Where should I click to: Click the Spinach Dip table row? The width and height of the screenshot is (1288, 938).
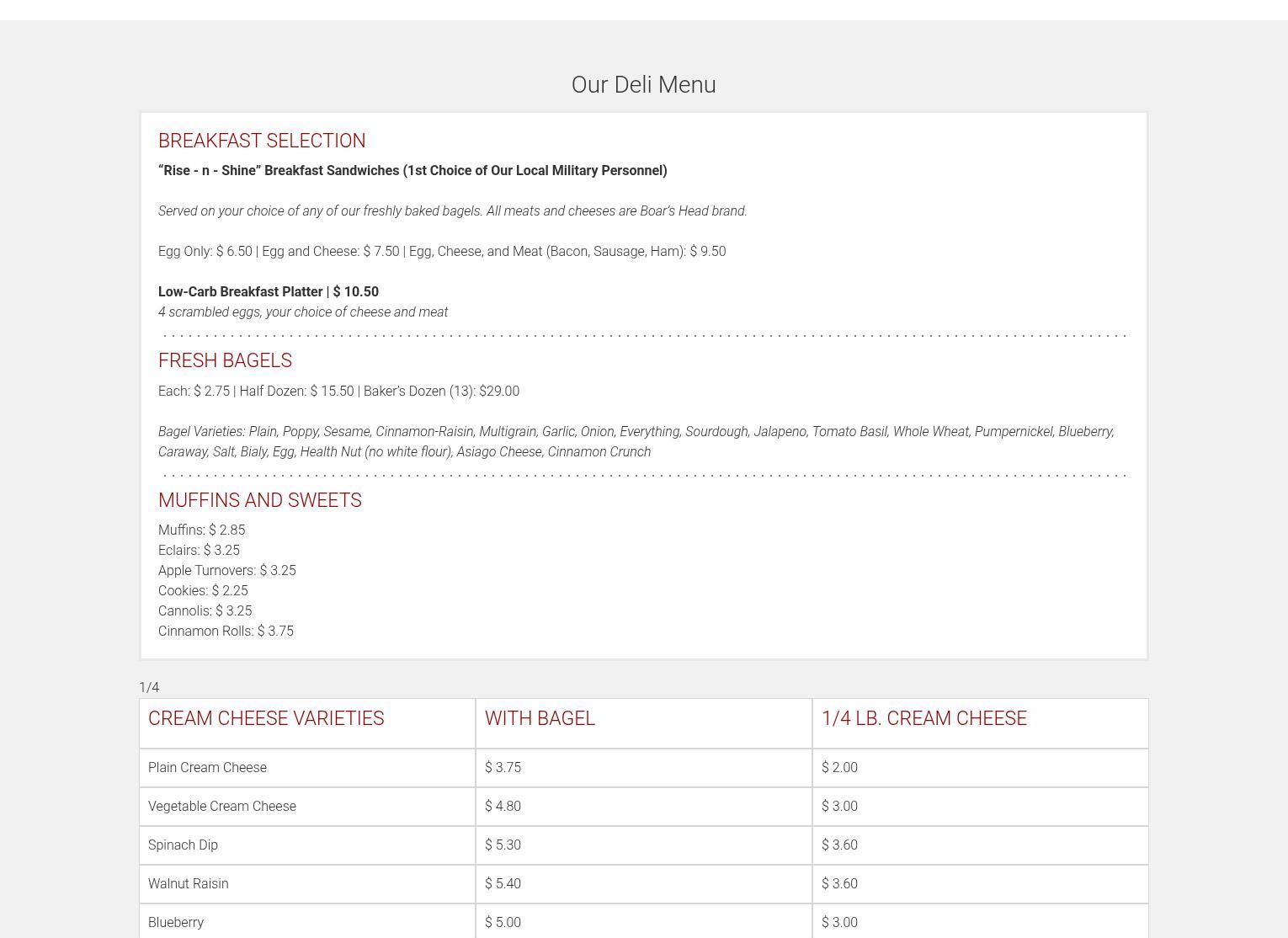[x=183, y=845]
